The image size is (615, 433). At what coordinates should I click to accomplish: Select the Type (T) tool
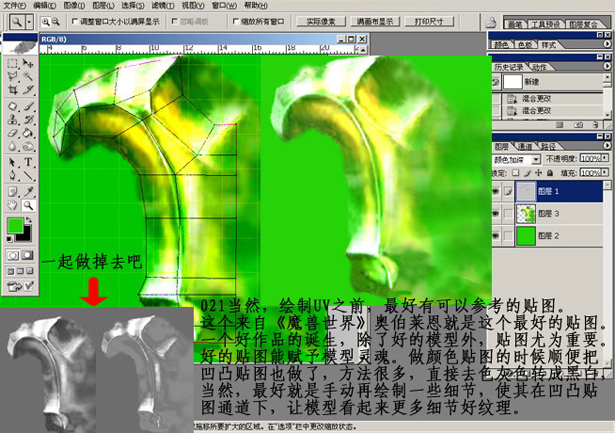coord(28,162)
